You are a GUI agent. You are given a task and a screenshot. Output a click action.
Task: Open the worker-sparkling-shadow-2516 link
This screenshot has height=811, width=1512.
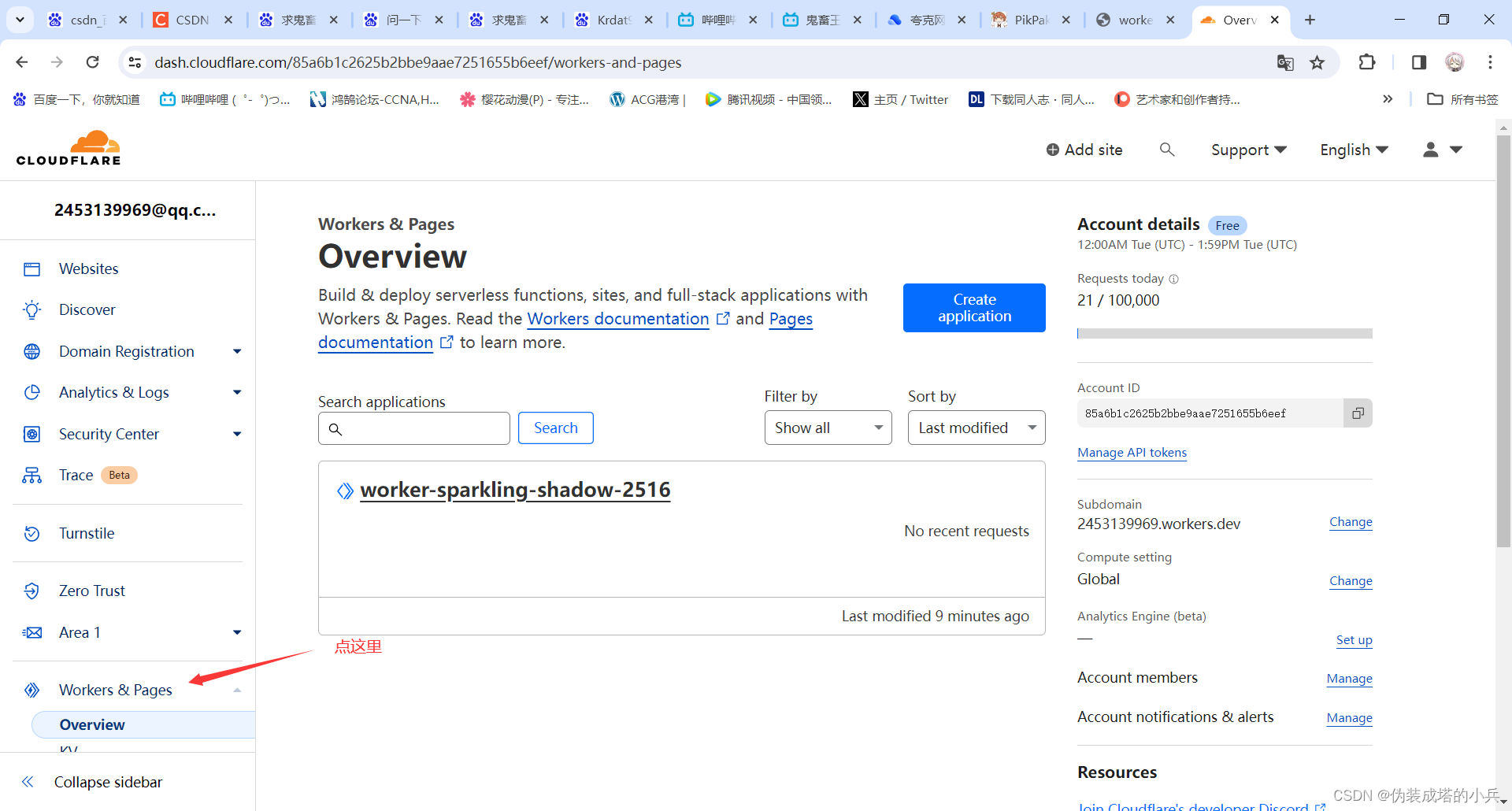pos(515,490)
